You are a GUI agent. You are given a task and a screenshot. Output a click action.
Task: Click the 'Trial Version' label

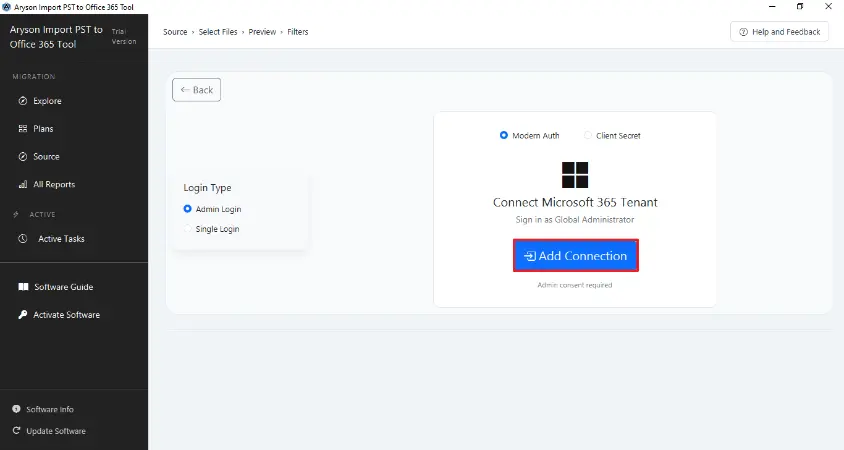124,36
